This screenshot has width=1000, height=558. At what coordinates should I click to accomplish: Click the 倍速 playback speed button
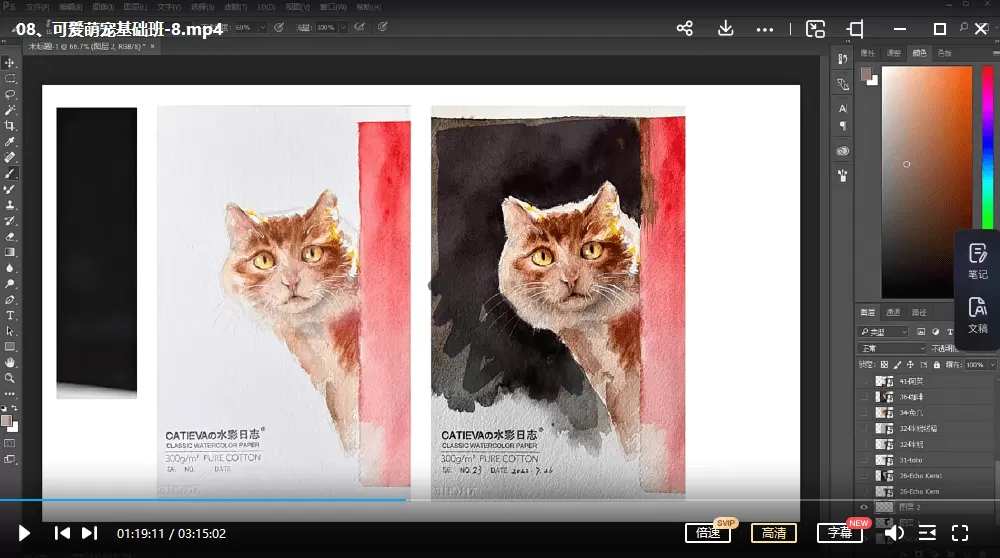pos(708,533)
